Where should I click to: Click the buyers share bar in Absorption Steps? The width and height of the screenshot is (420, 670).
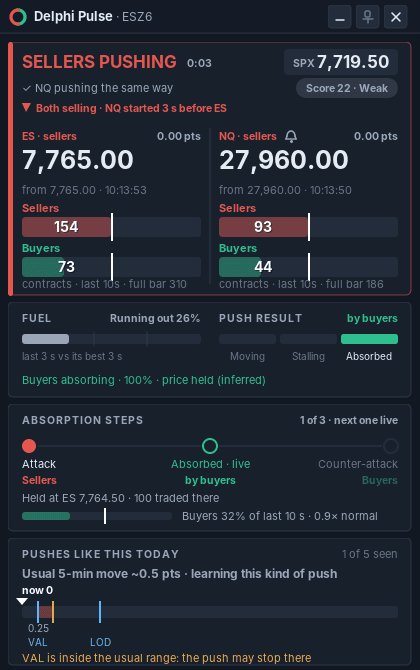pos(97,516)
